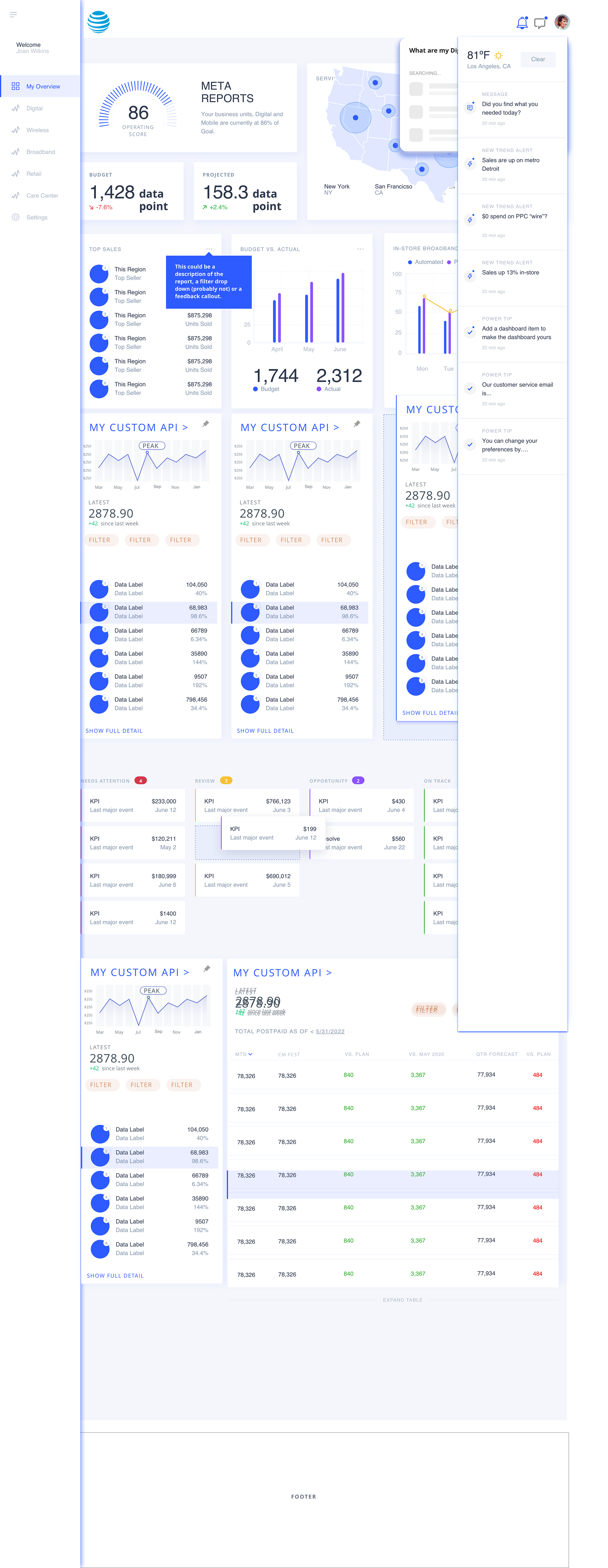This screenshot has height=1568, width=608.
Task: Select My Overview in the sidebar
Action: click(40, 86)
